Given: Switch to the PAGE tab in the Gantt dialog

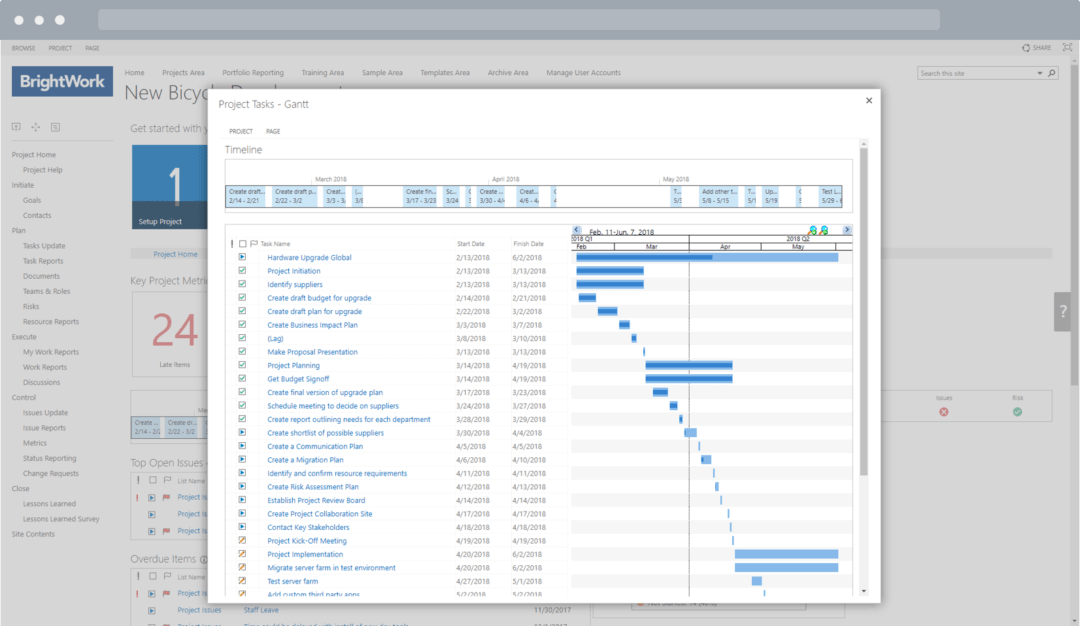Looking at the screenshot, I should coord(272,130).
